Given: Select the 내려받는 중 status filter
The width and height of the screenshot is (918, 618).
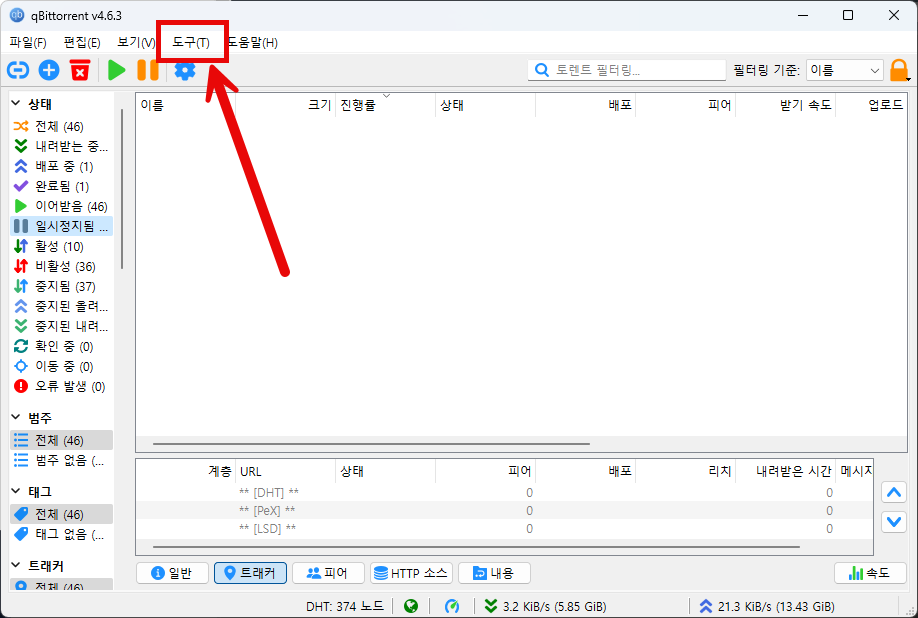Looking at the screenshot, I should 61,146.
